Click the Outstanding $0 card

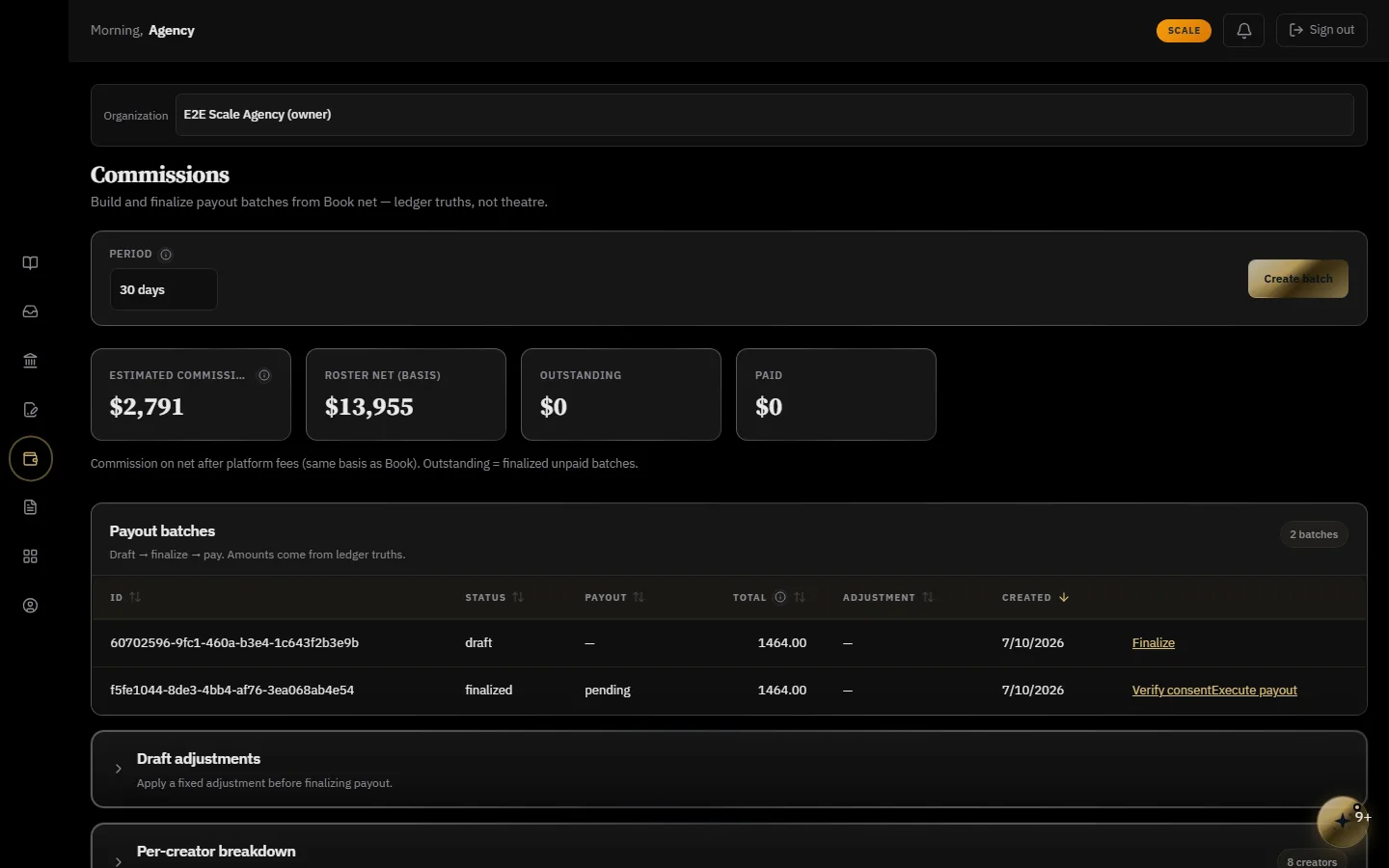(x=621, y=394)
